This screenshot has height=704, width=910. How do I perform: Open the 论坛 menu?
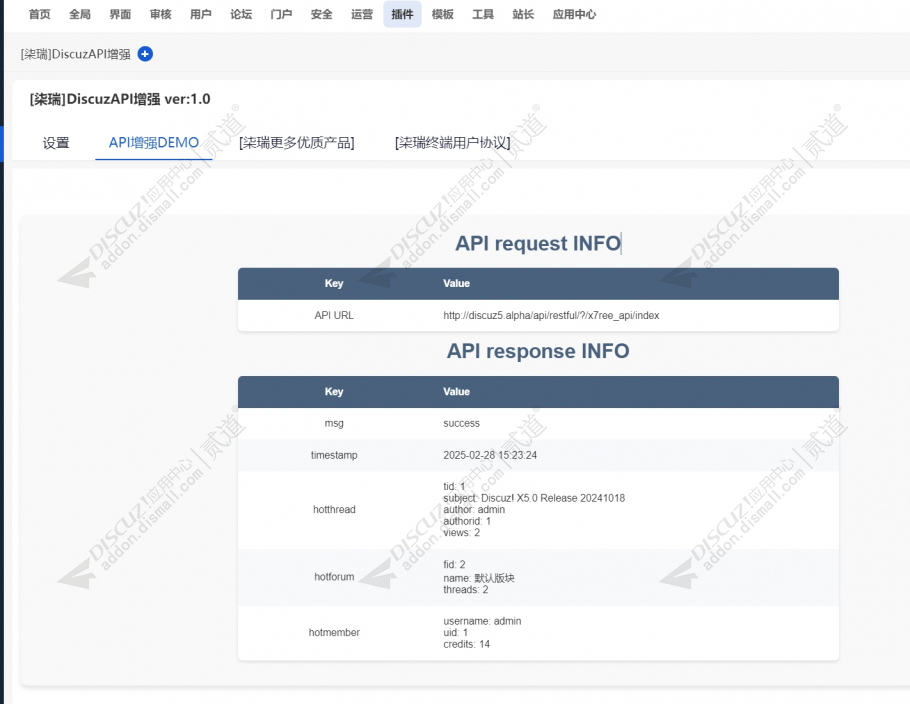click(x=241, y=14)
